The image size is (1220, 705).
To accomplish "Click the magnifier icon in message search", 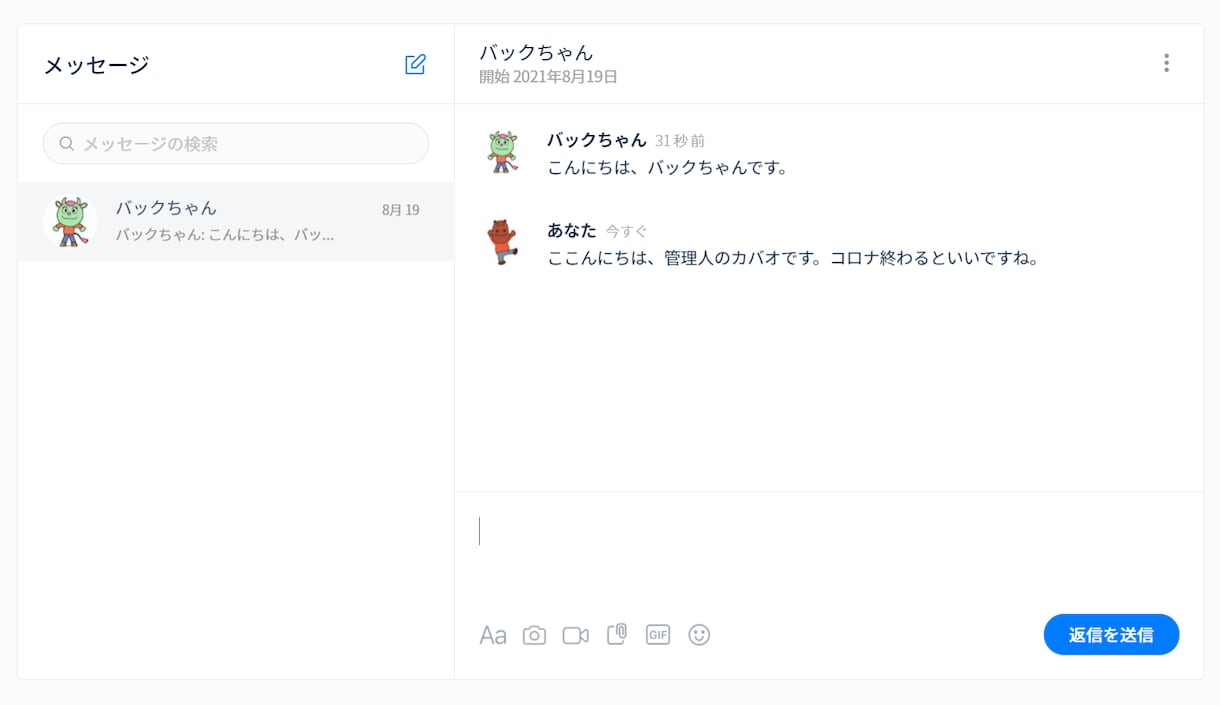I will click(x=67, y=144).
